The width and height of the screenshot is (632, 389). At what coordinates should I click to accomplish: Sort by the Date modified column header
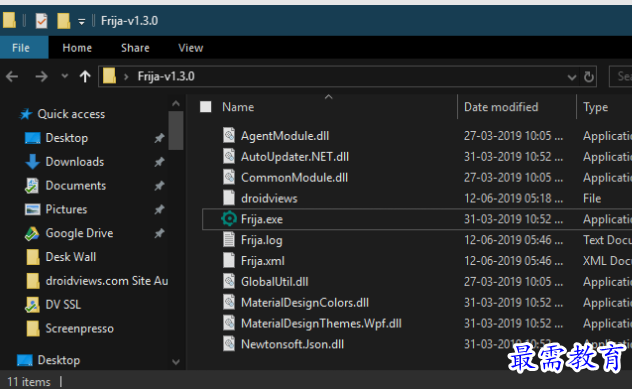pyautogui.click(x=501, y=107)
